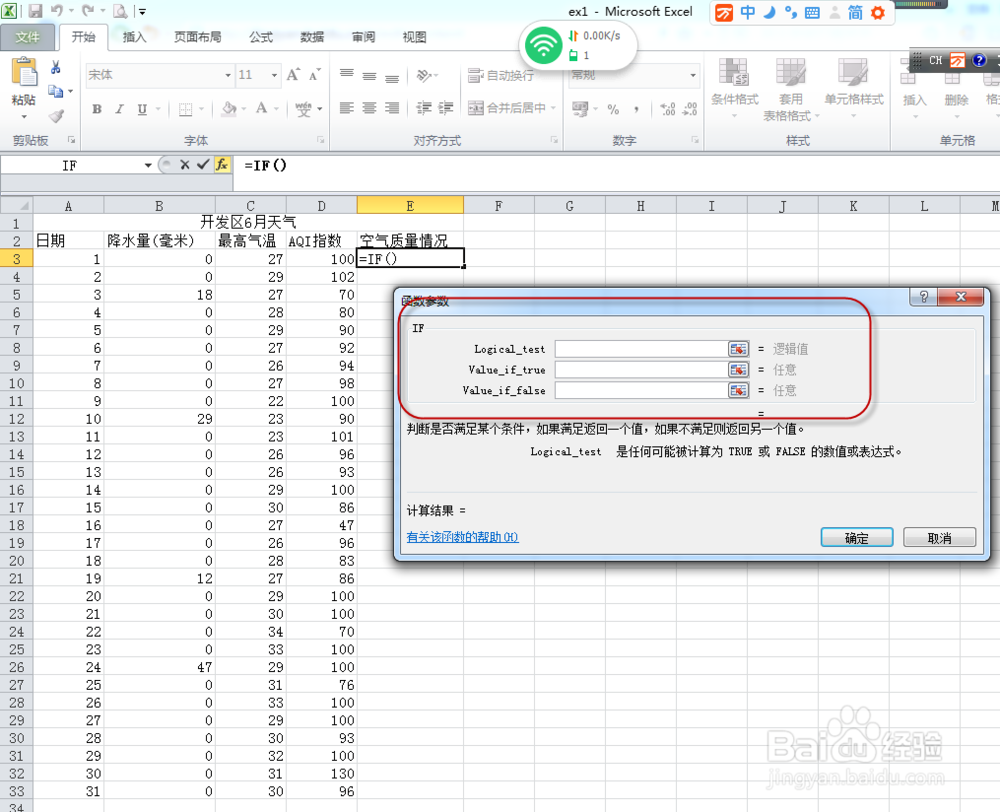Toggle Italic formatting

119,109
